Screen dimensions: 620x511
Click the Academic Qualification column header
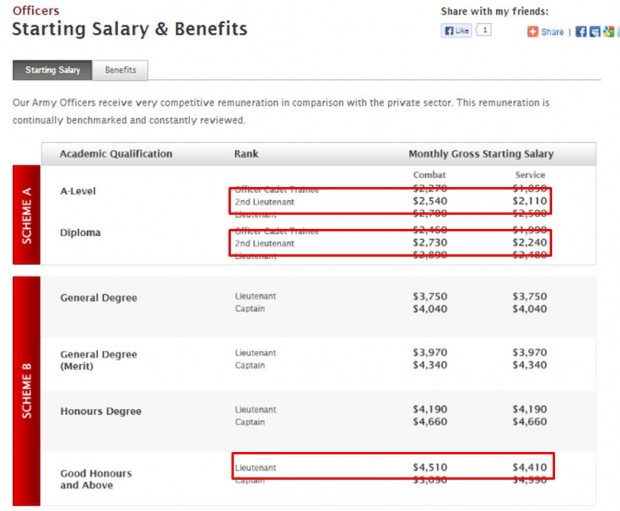116,154
